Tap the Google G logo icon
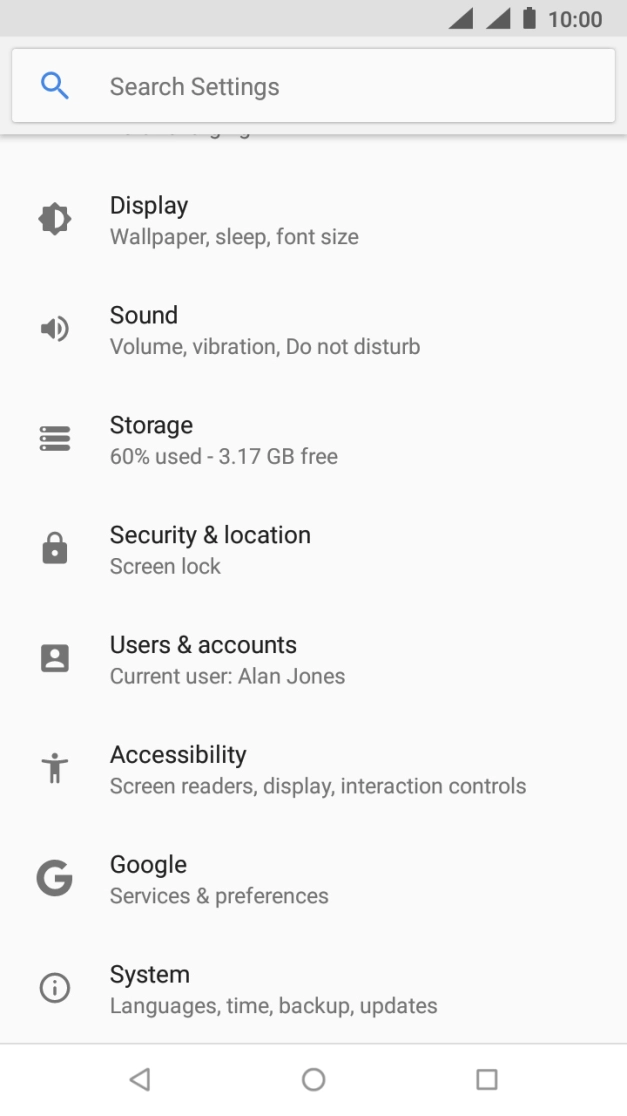The width and height of the screenshot is (627, 1116). click(x=54, y=879)
